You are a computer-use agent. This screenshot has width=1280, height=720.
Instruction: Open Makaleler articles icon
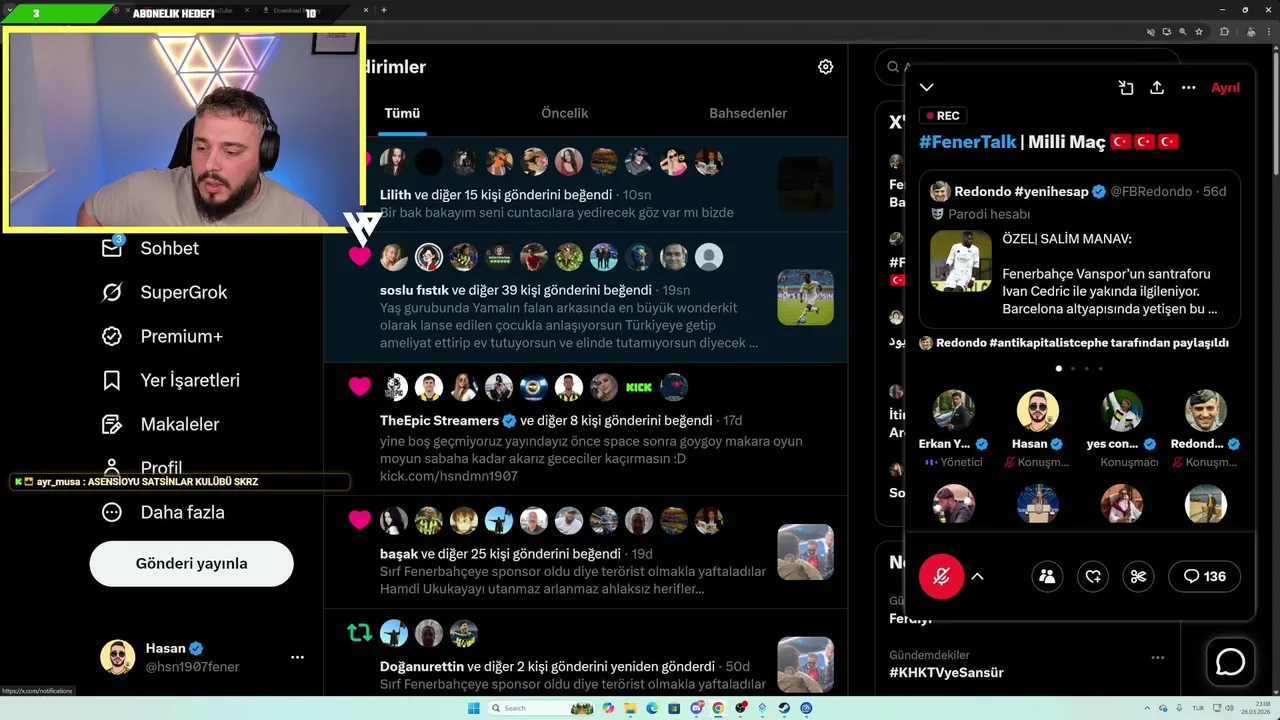tap(112, 424)
